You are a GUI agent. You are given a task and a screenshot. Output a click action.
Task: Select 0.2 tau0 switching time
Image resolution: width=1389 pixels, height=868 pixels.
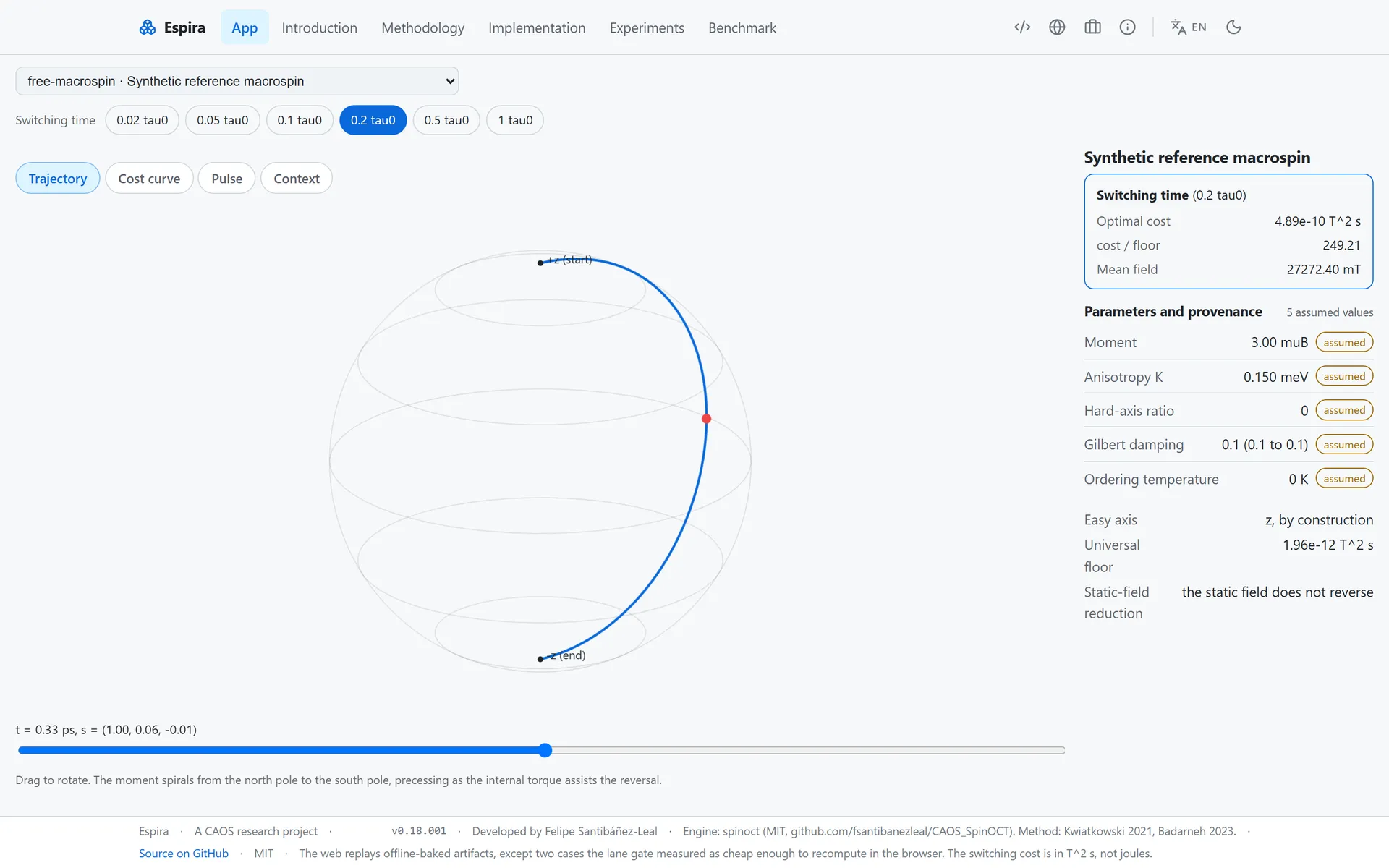(373, 120)
